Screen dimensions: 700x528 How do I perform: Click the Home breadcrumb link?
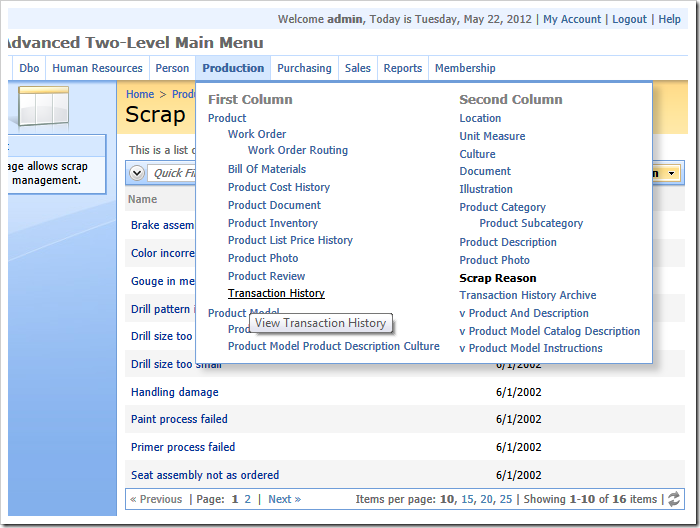(x=140, y=94)
